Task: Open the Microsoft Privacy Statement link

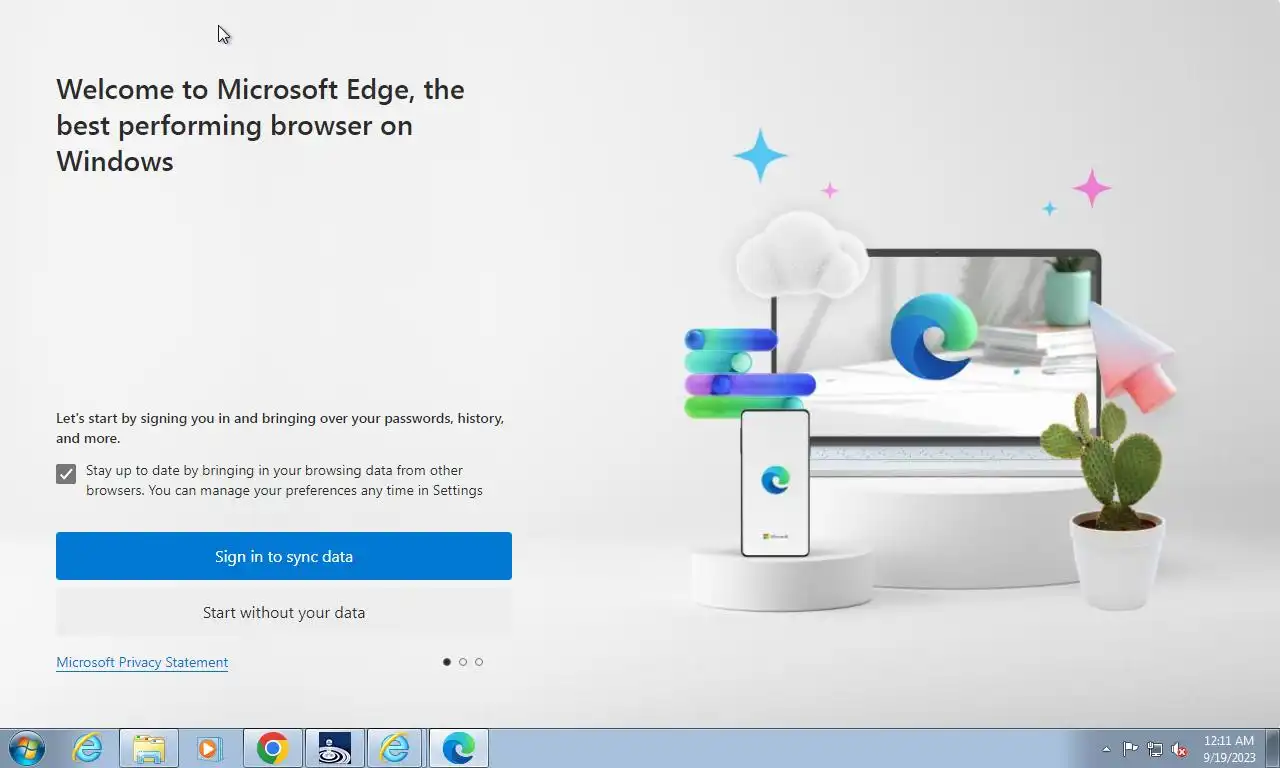Action: tap(142, 662)
